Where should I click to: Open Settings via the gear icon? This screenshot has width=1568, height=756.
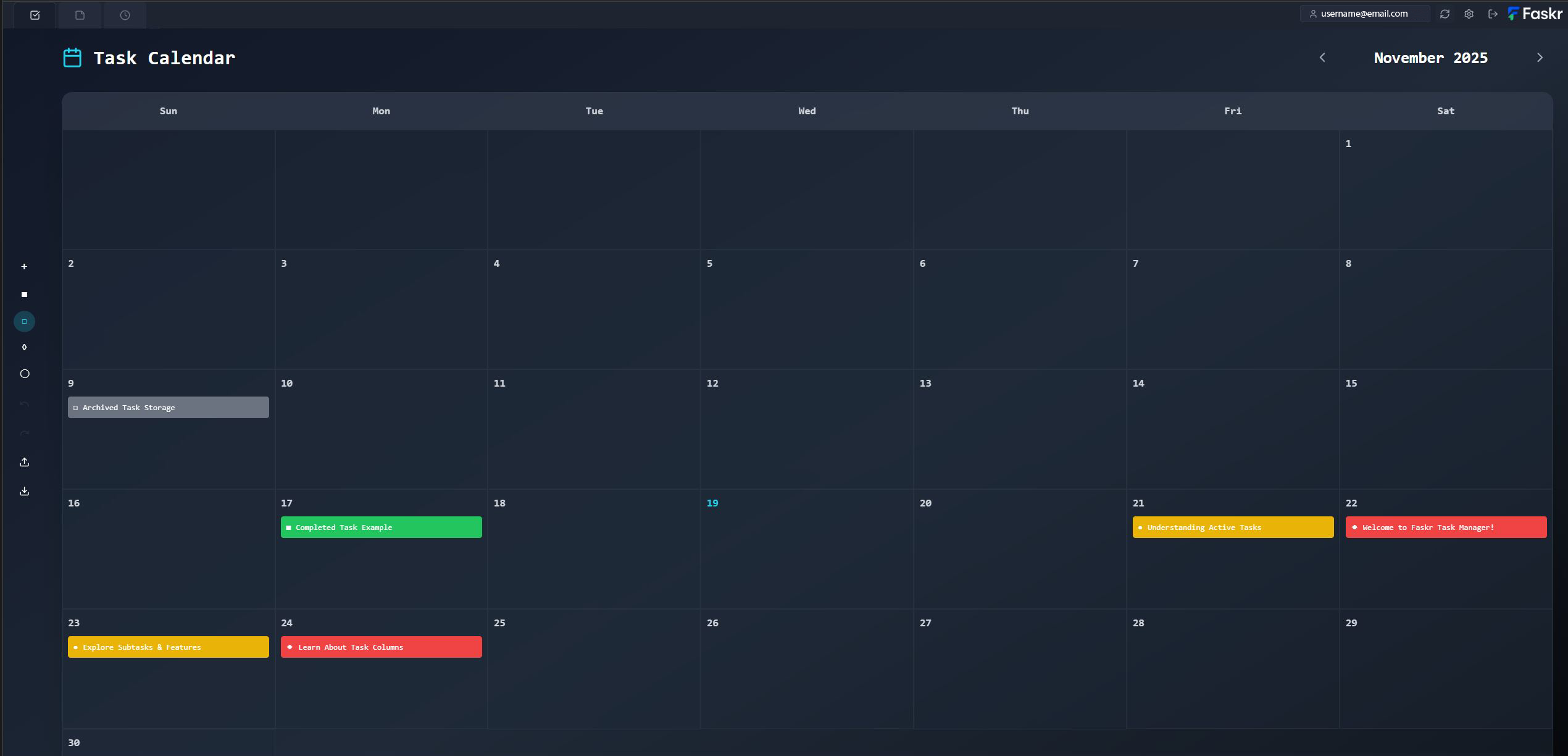coord(1469,14)
